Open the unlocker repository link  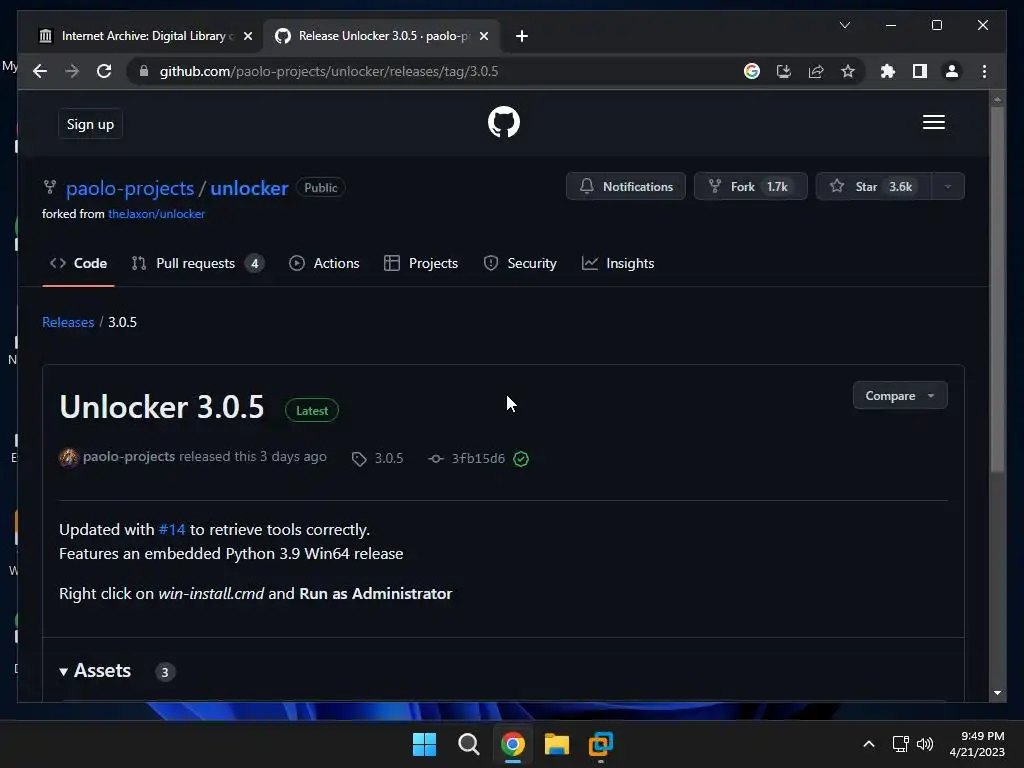click(249, 188)
